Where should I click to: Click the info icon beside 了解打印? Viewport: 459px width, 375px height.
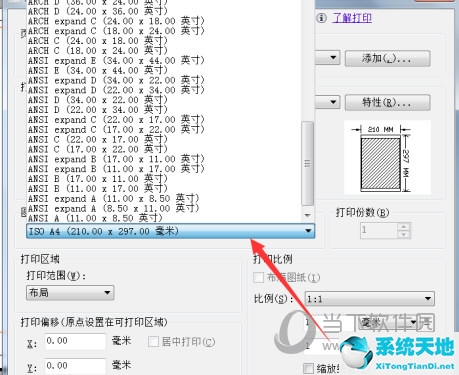pyautogui.click(x=321, y=18)
